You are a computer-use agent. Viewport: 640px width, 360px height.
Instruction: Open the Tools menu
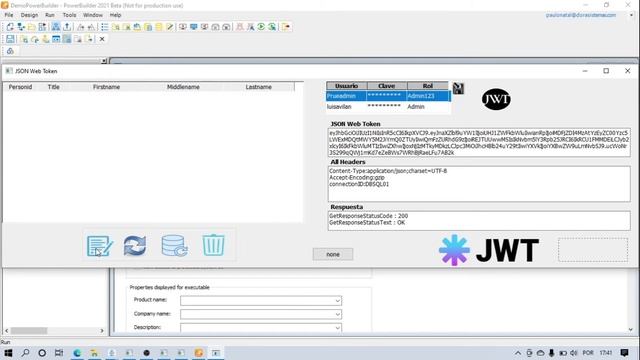click(x=69, y=15)
